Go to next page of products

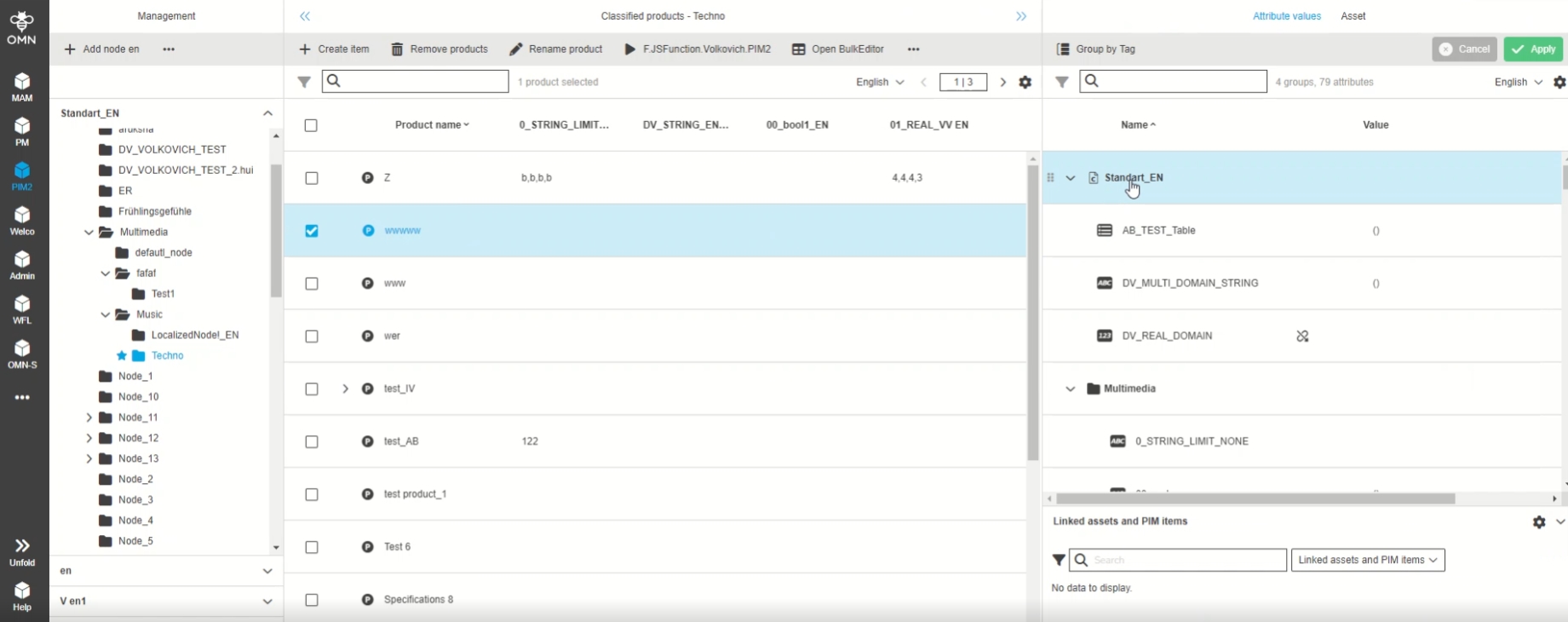click(x=1003, y=82)
